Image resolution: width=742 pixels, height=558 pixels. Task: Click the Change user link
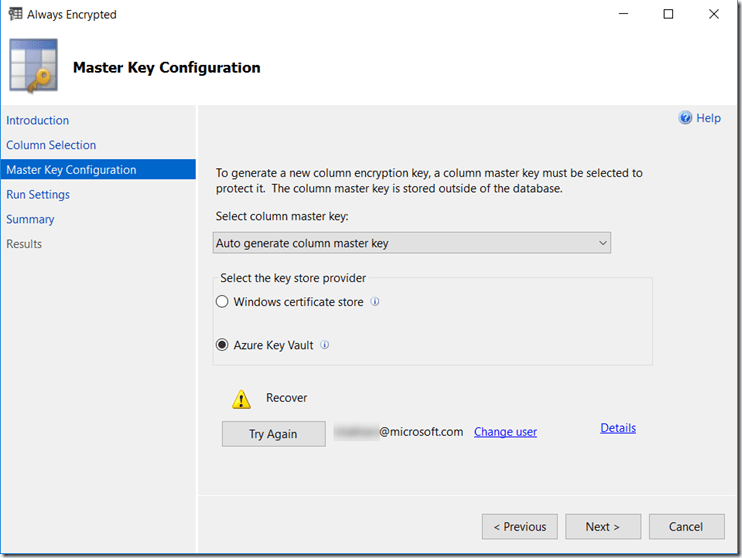coord(505,432)
